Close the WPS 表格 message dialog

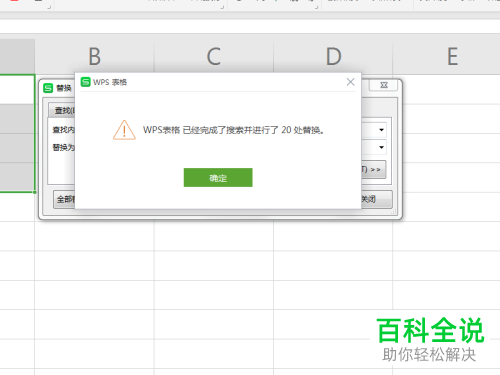(350, 82)
